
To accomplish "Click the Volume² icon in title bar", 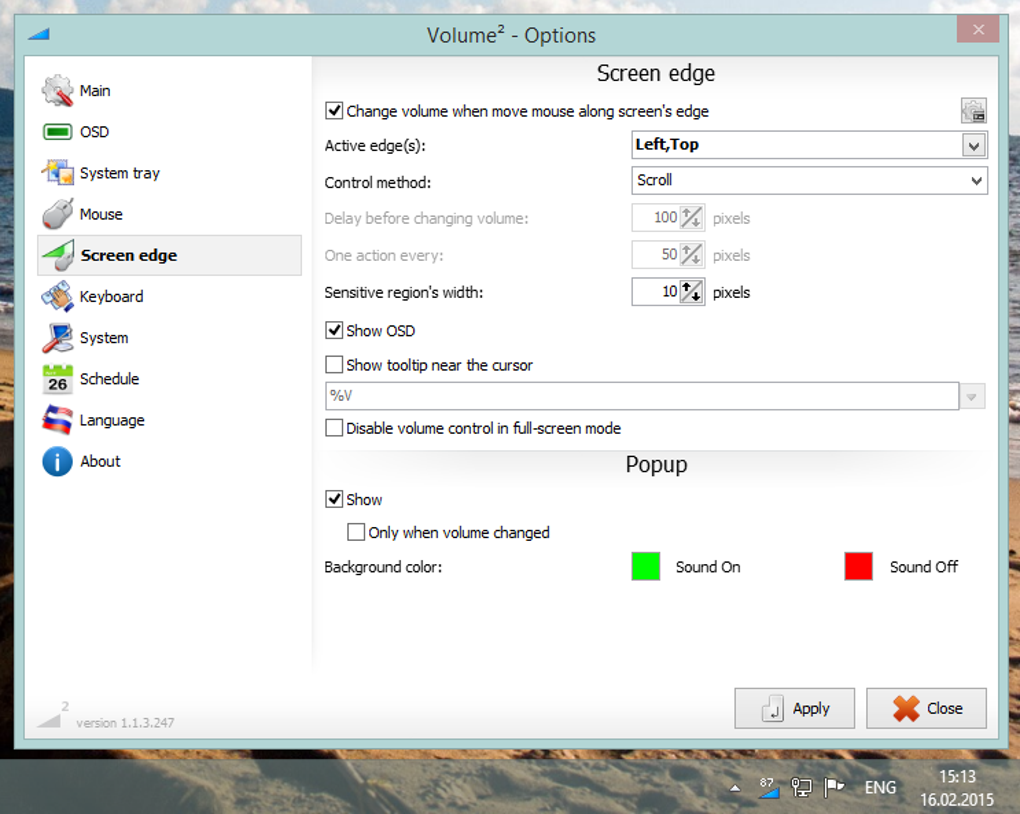I will [x=38, y=34].
